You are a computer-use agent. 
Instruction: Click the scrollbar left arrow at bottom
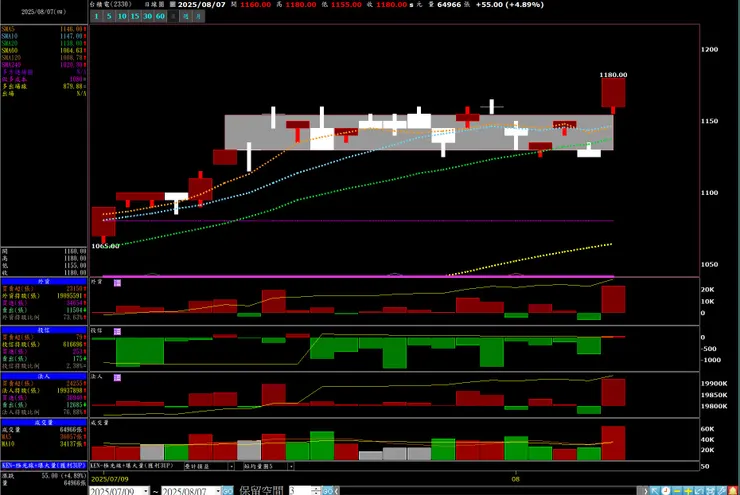(x=336, y=491)
